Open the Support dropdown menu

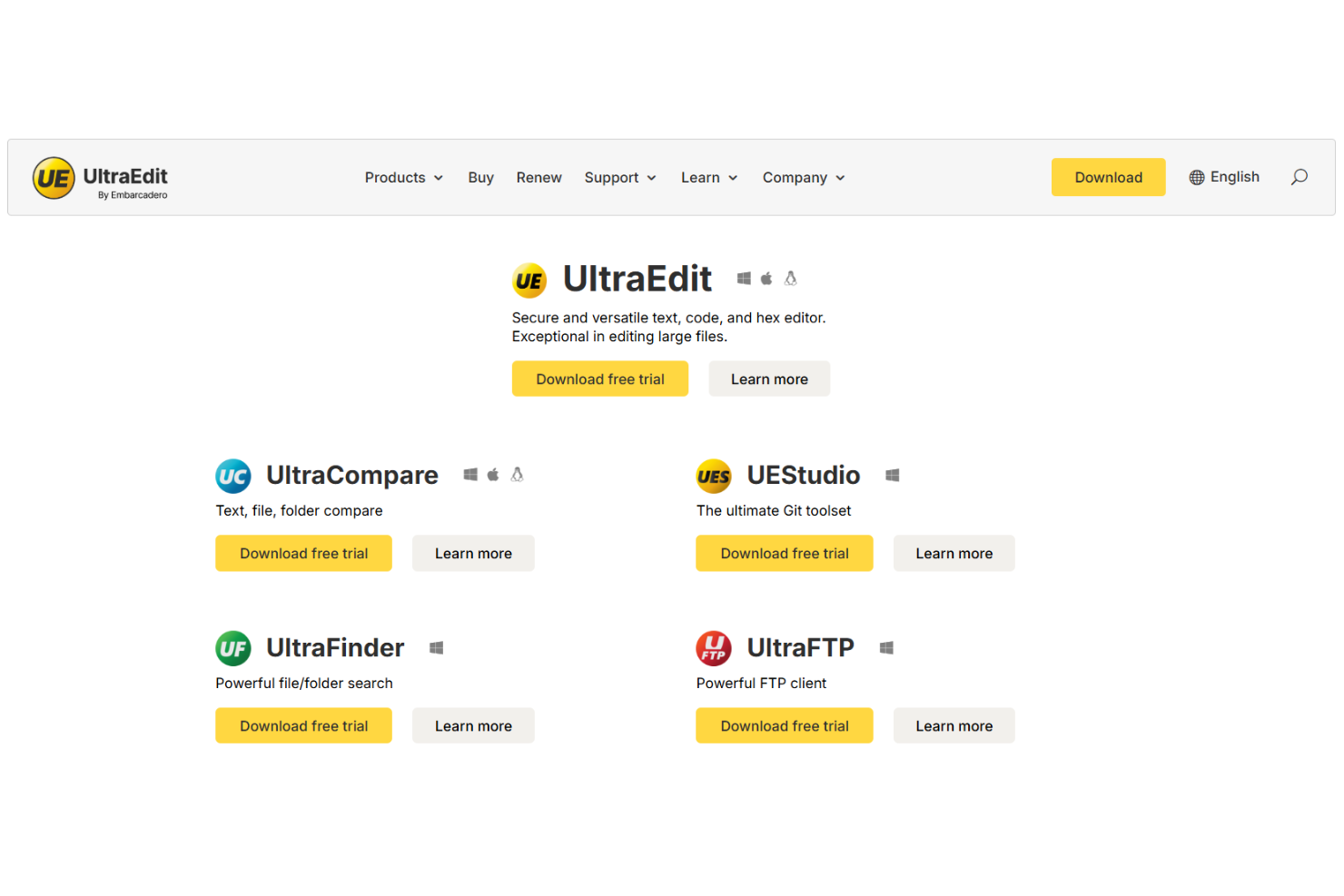click(x=620, y=177)
